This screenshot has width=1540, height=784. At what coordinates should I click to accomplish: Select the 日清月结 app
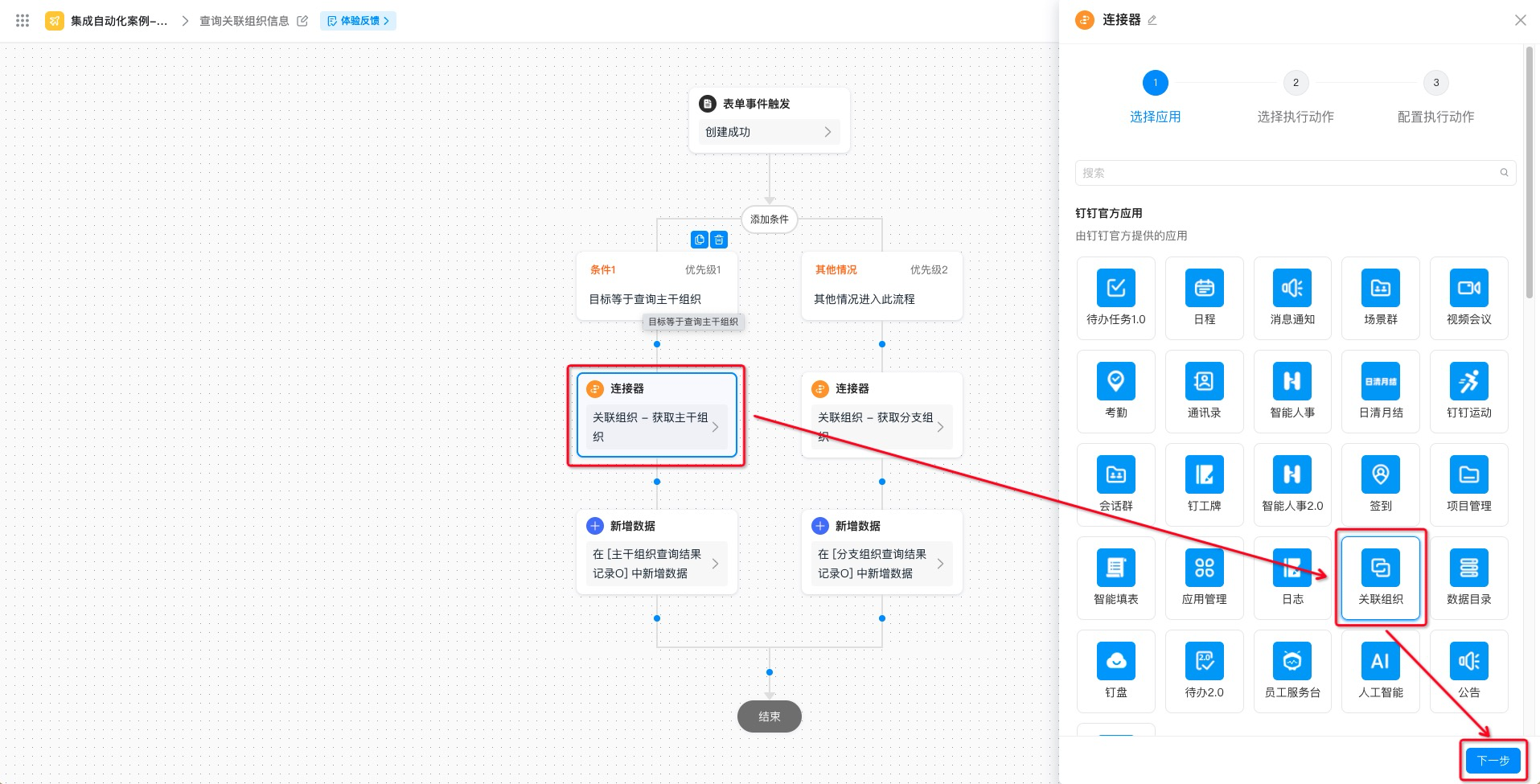(x=1381, y=392)
